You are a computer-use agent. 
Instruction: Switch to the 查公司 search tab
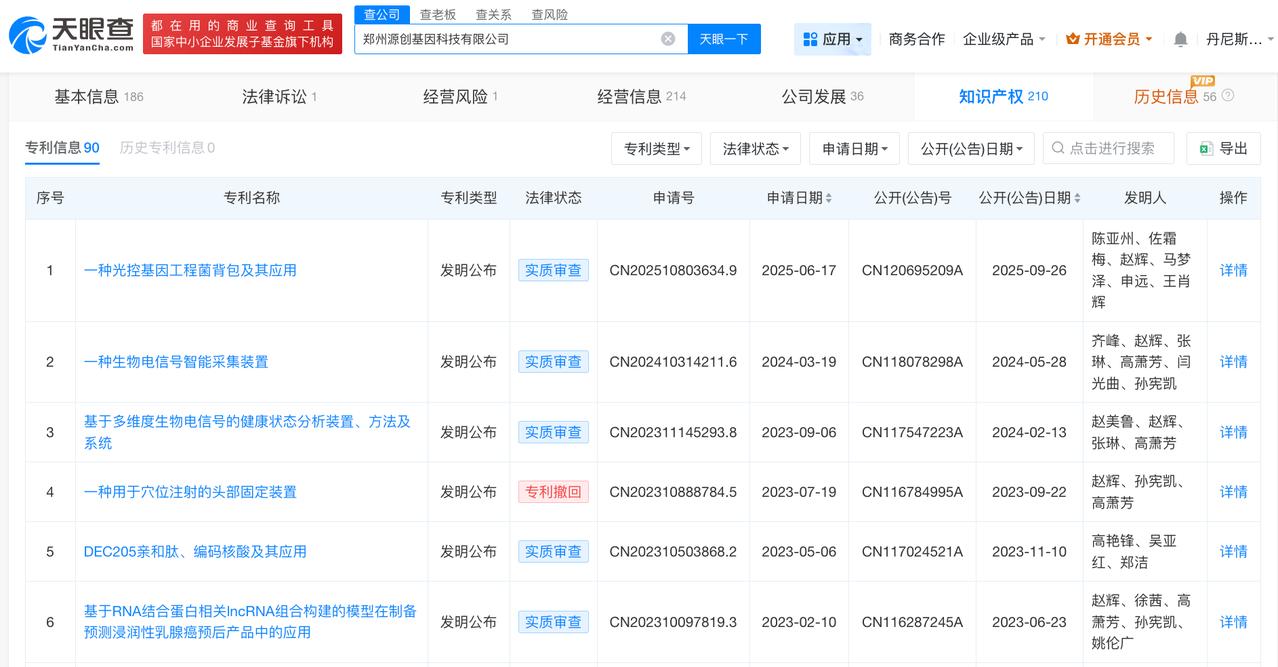point(382,14)
